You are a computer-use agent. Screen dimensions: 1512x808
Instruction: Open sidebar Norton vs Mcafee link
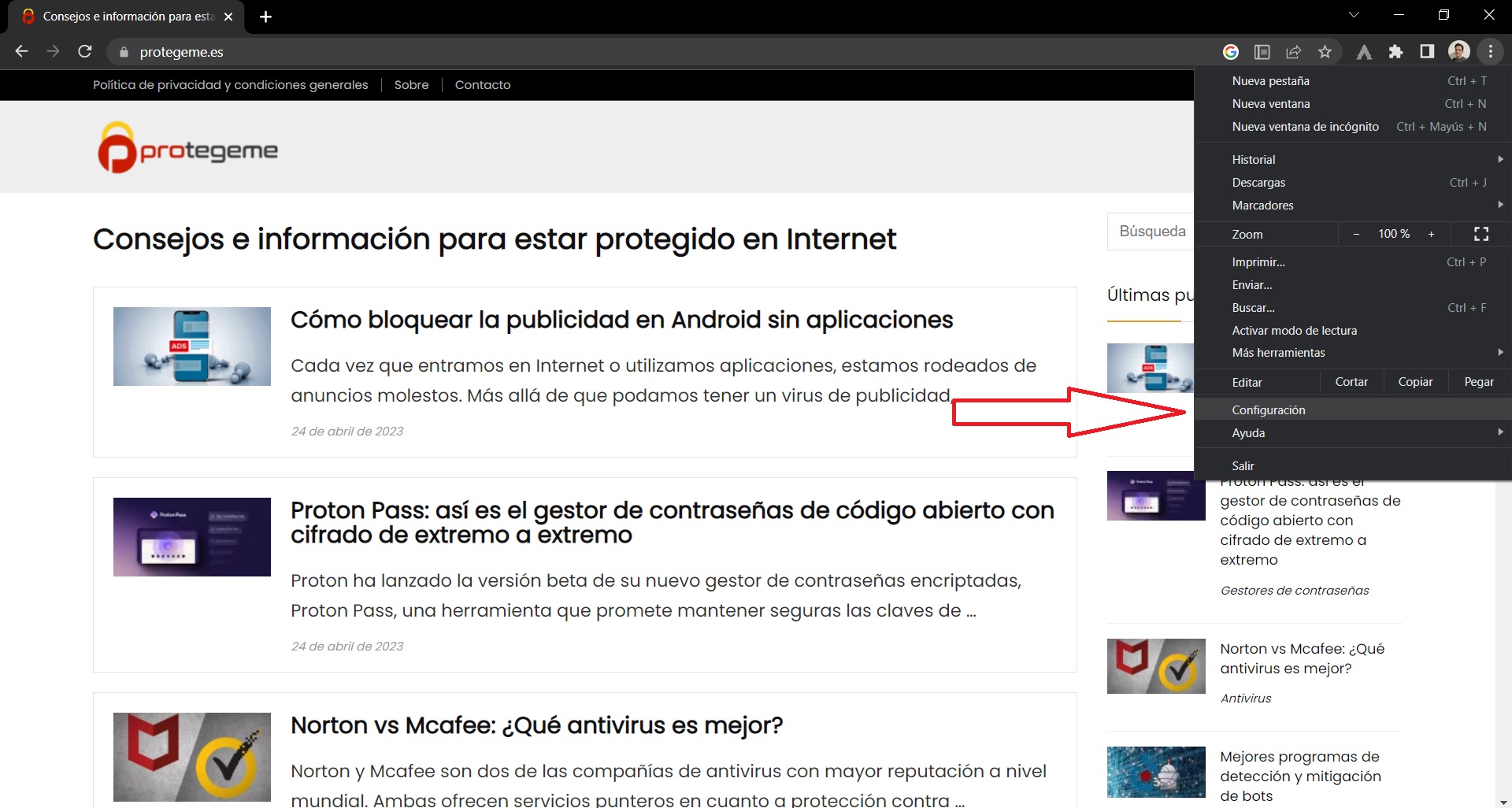coord(1302,658)
